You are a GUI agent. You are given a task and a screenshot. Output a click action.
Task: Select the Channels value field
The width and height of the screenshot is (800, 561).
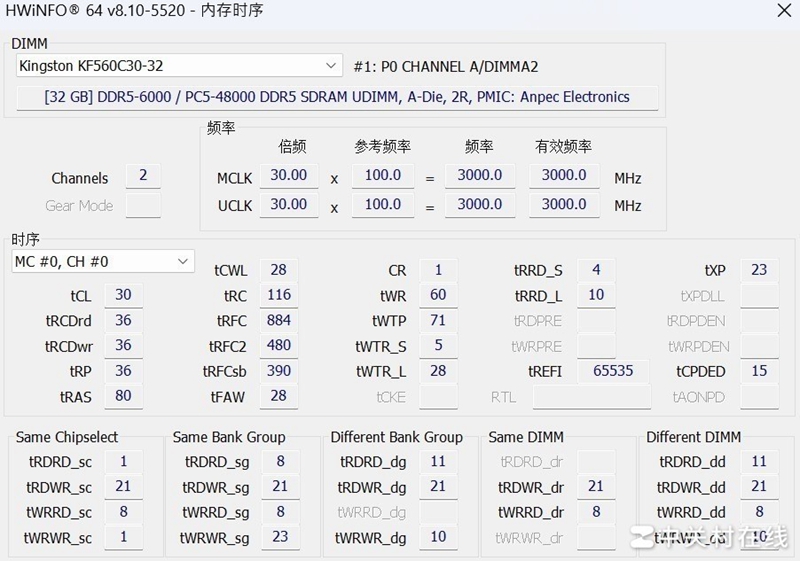click(143, 176)
